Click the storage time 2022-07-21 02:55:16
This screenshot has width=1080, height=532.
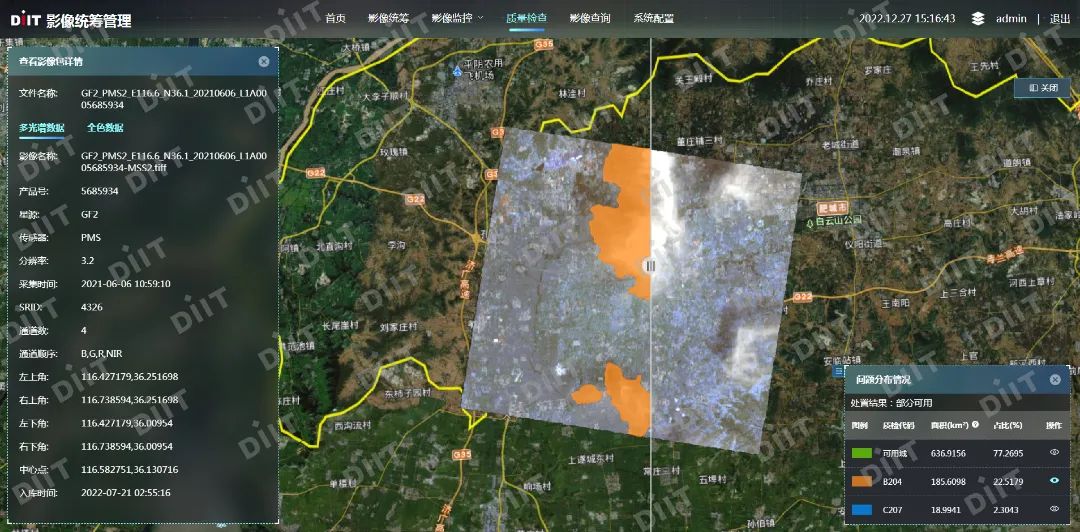[125, 493]
